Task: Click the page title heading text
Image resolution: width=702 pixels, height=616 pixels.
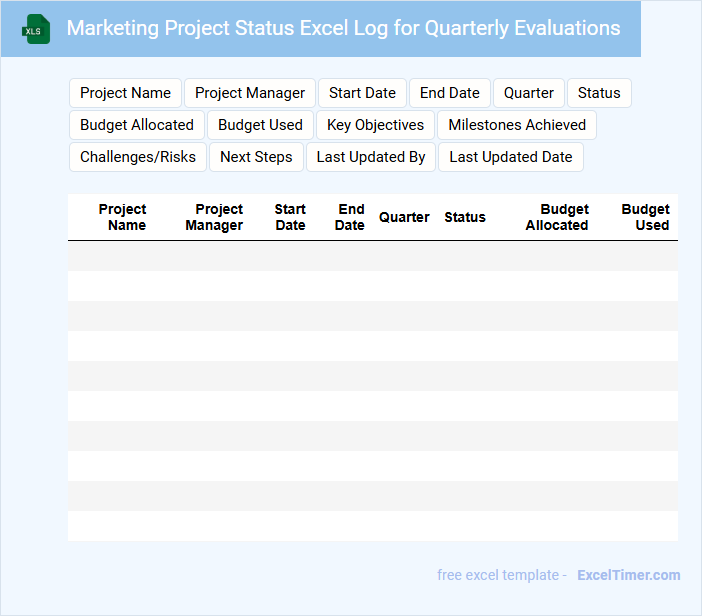Action: click(x=343, y=28)
